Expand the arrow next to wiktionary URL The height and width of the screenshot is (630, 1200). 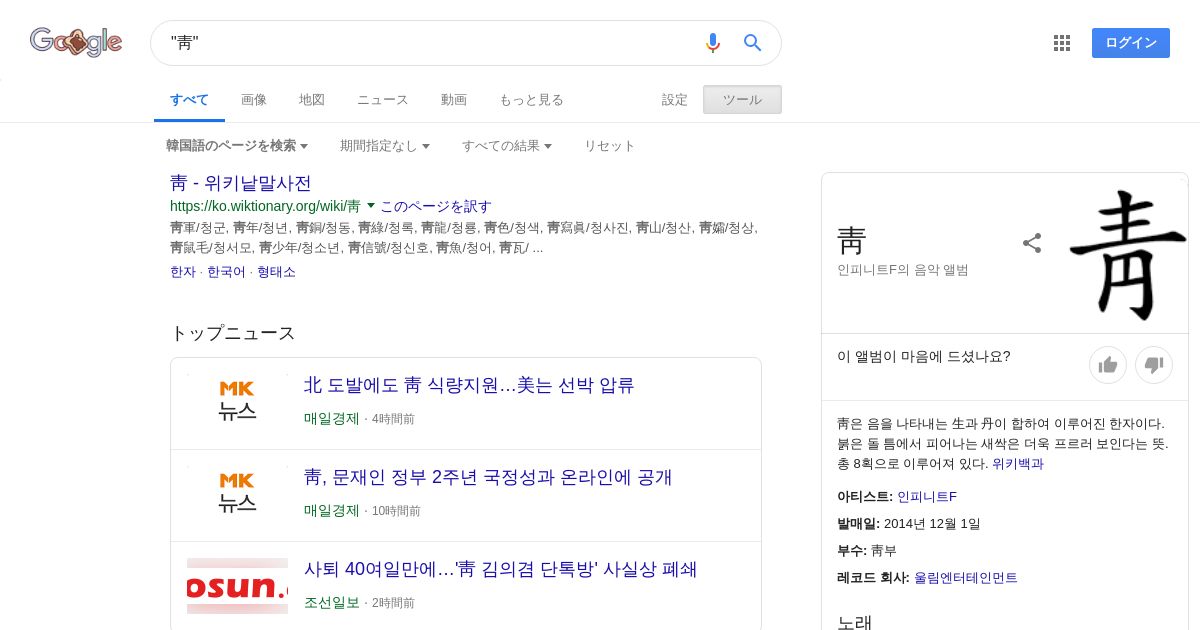371,206
